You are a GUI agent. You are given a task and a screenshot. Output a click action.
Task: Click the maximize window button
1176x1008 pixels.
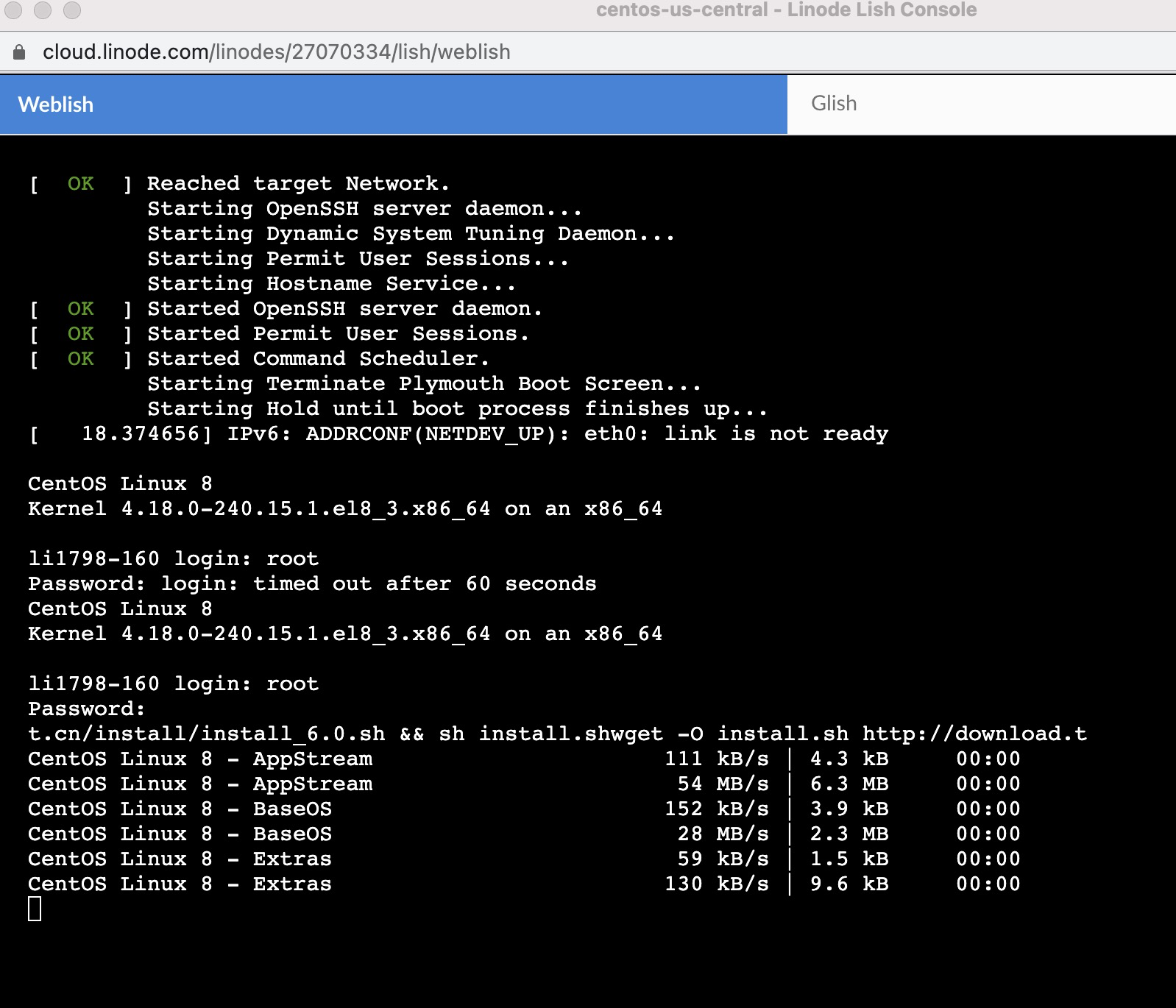72,10
